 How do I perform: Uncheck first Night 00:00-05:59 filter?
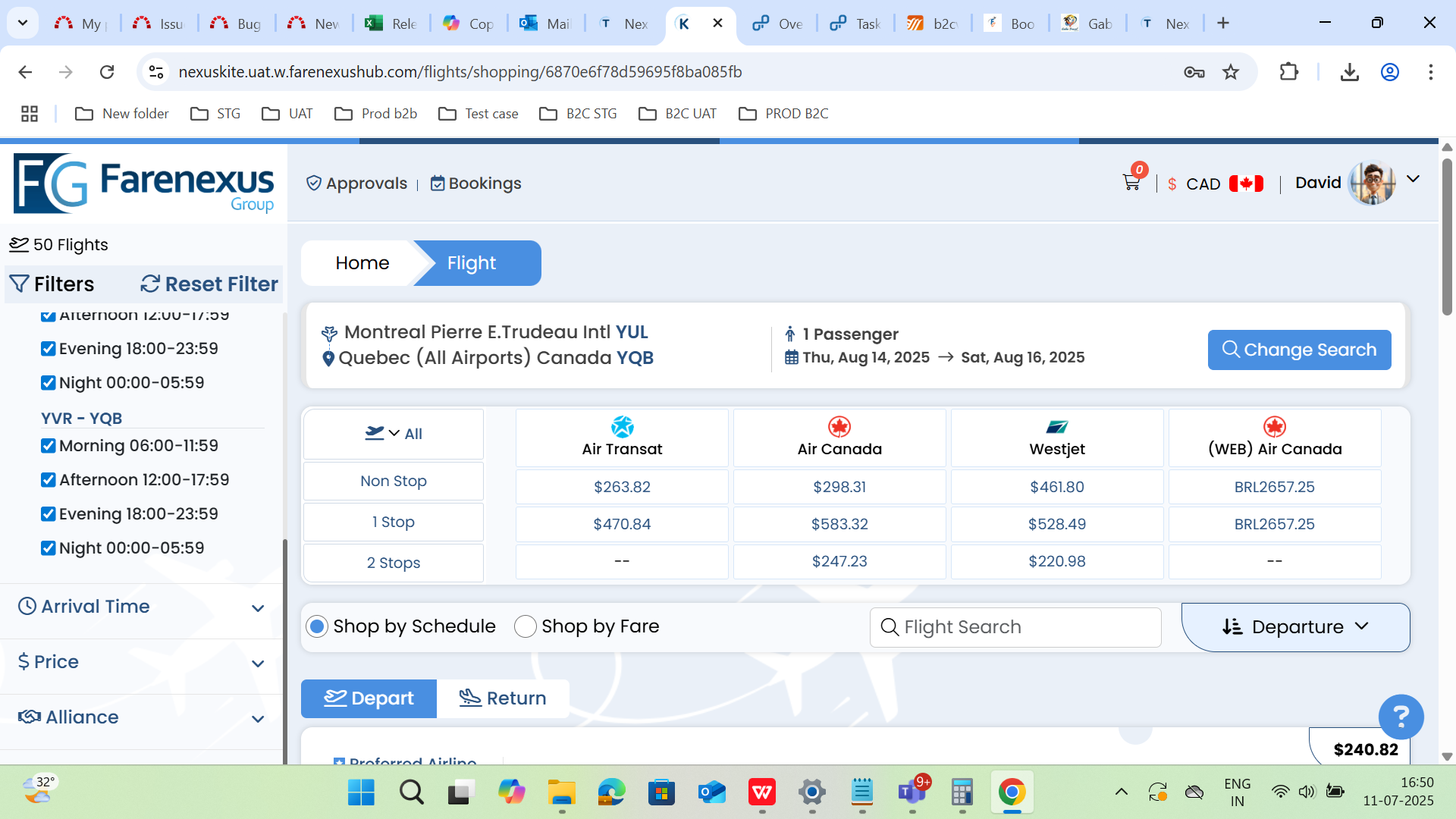(49, 383)
